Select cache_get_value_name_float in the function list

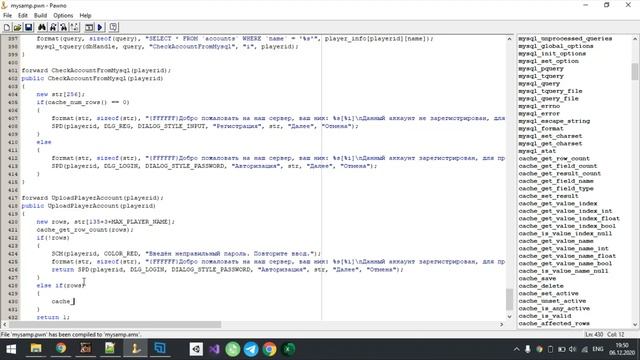tap(567, 256)
